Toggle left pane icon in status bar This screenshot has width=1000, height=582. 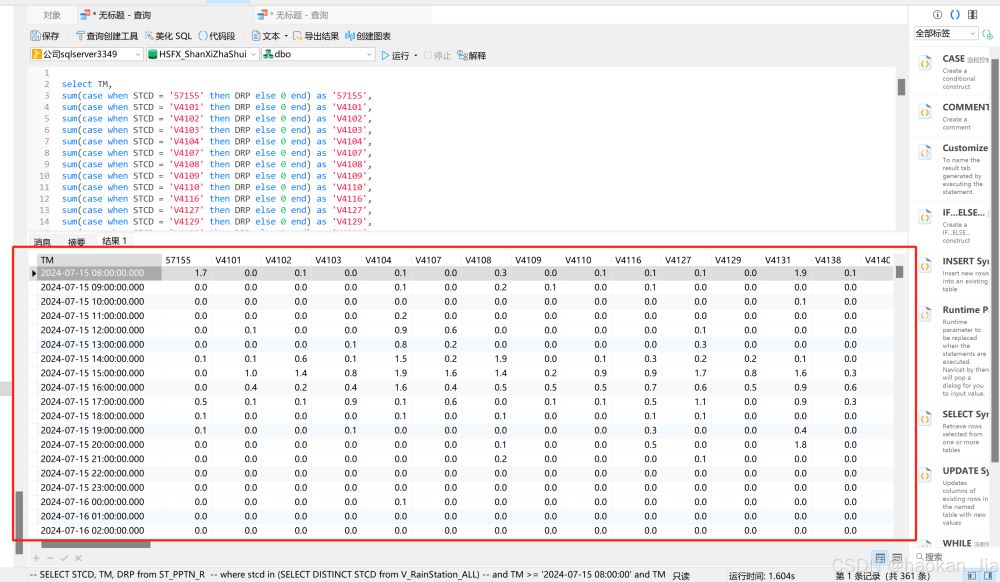click(x=972, y=575)
